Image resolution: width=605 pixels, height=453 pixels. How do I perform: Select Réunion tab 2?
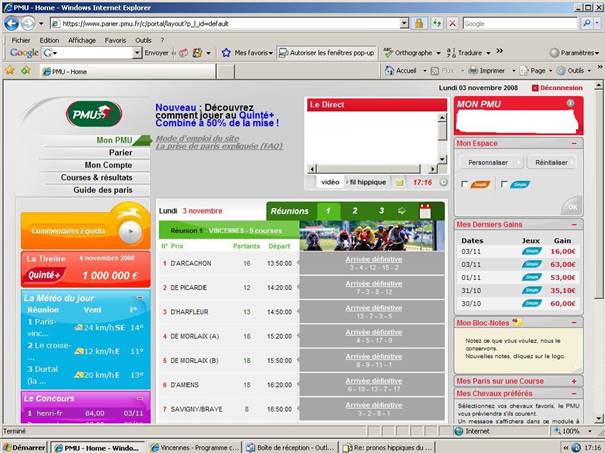355,211
